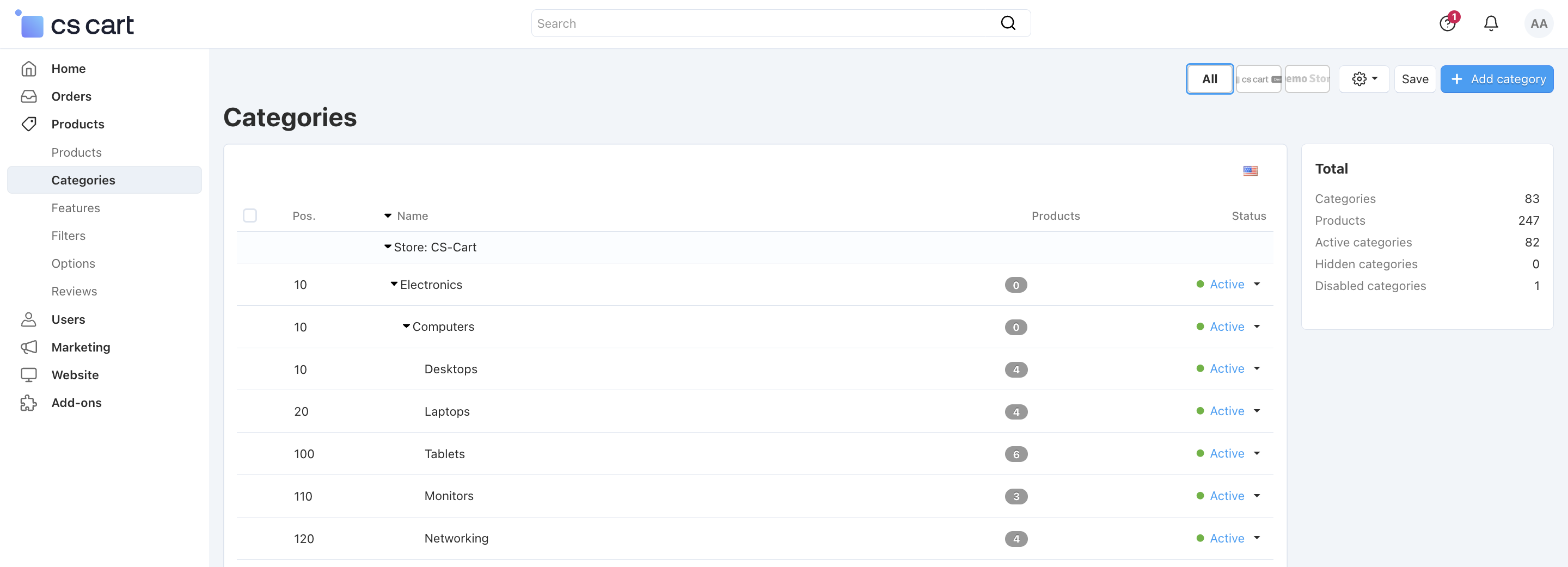Click the Tablets product count badge 6

click(1016, 454)
